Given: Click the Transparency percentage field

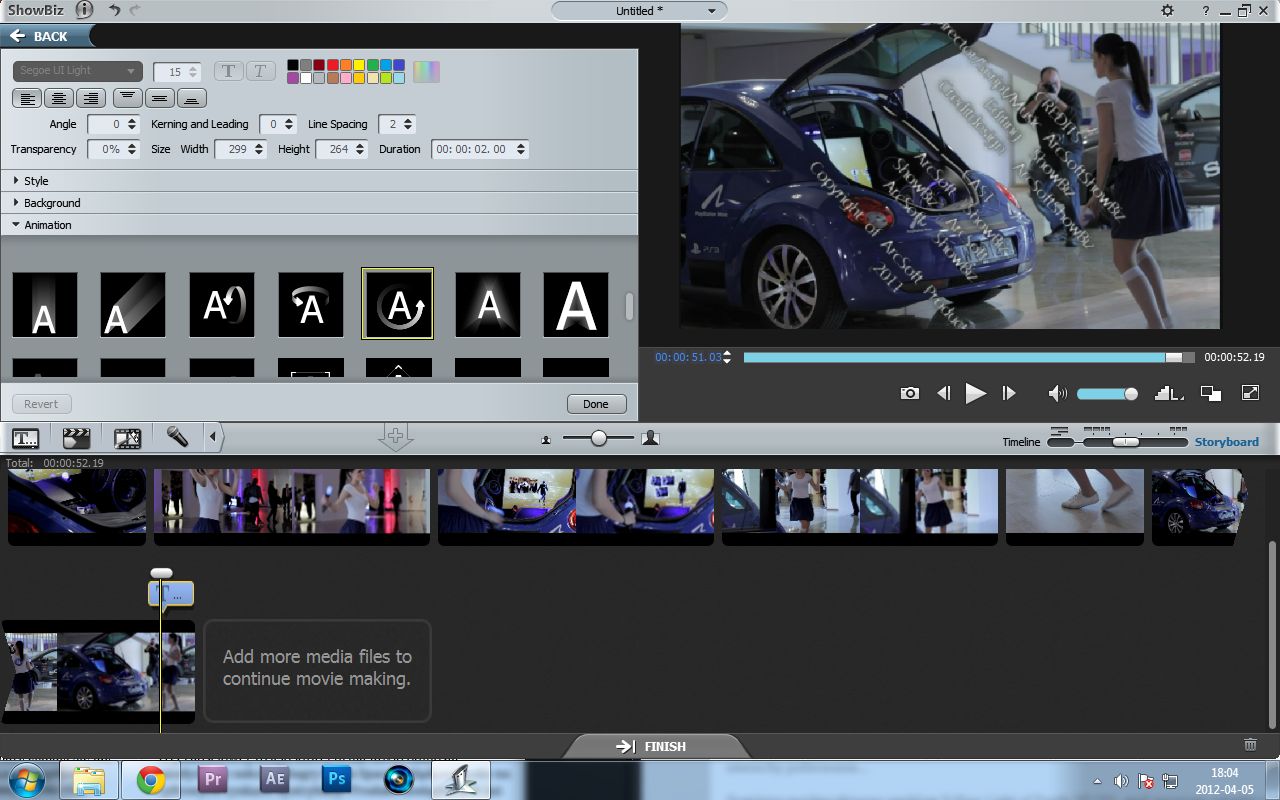Looking at the screenshot, I should point(112,149).
